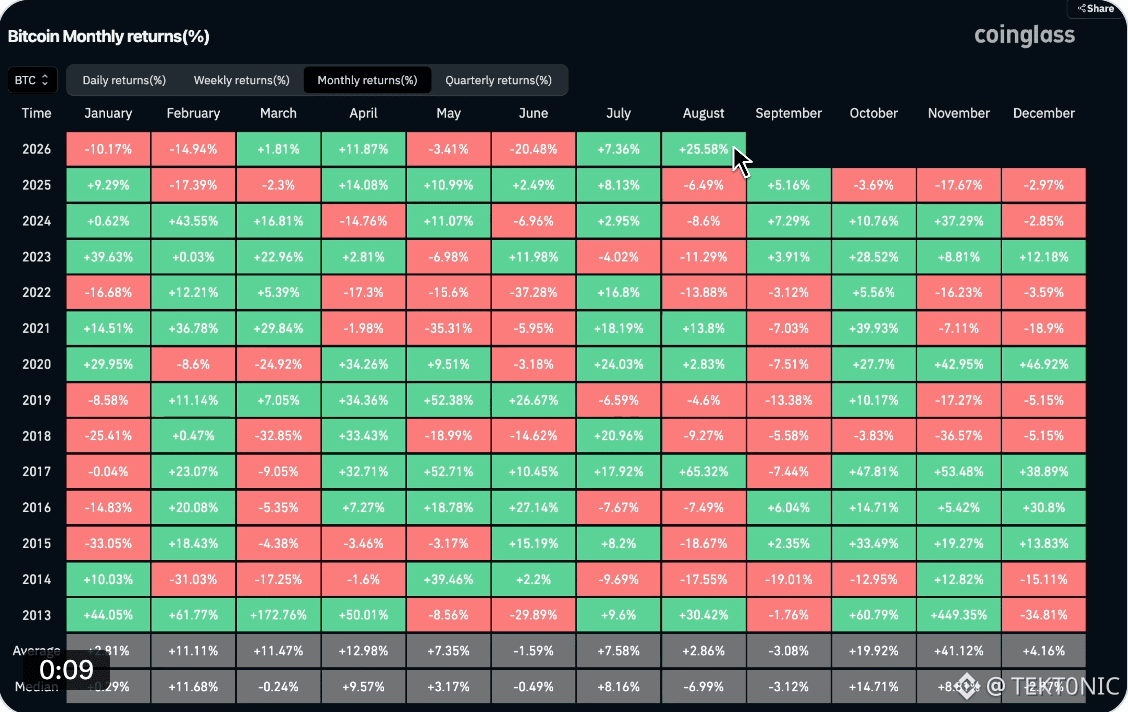Image resolution: width=1128 pixels, height=712 pixels.
Task: Click the +43.55% February 2024 cell
Action: pyautogui.click(x=193, y=221)
